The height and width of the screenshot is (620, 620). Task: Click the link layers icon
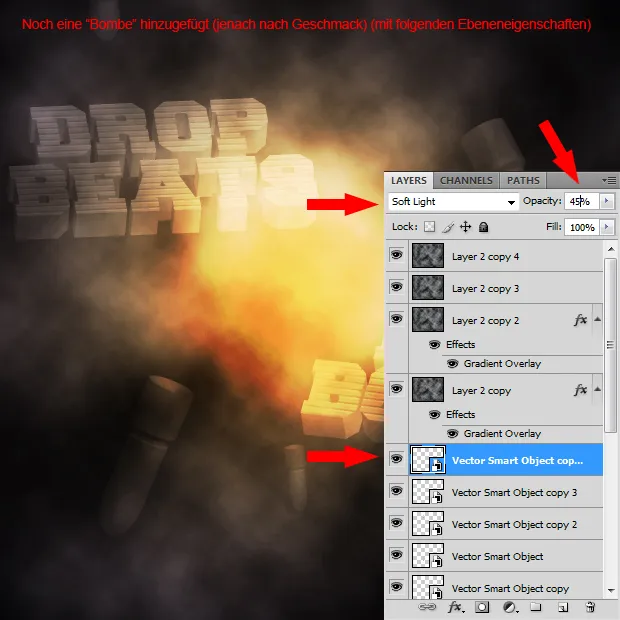(x=428, y=607)
